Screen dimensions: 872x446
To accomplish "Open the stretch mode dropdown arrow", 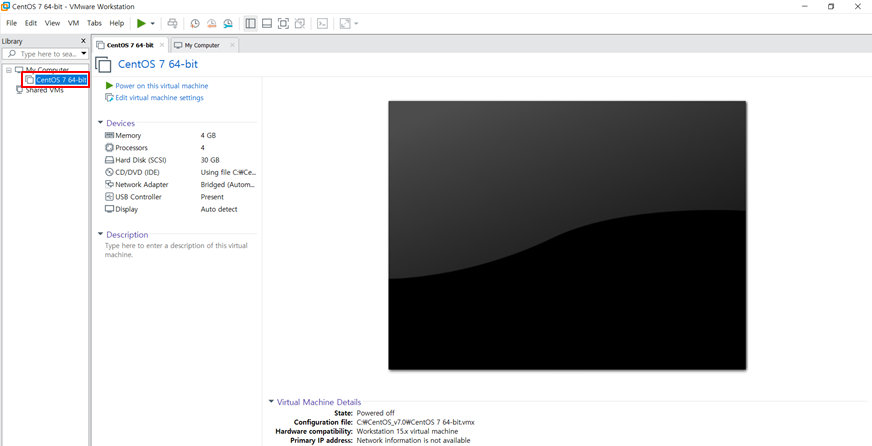I will [356, 24].
